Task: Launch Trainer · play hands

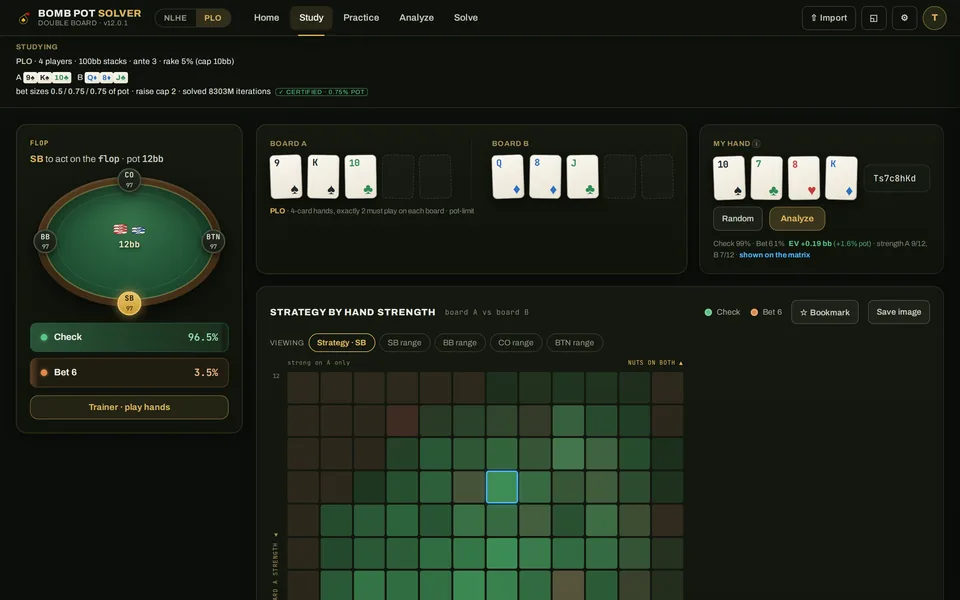Action: point(129,407)
